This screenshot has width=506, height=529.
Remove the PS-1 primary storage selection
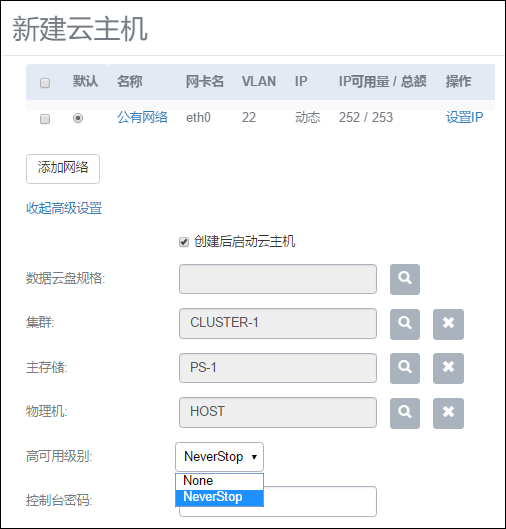448,368
